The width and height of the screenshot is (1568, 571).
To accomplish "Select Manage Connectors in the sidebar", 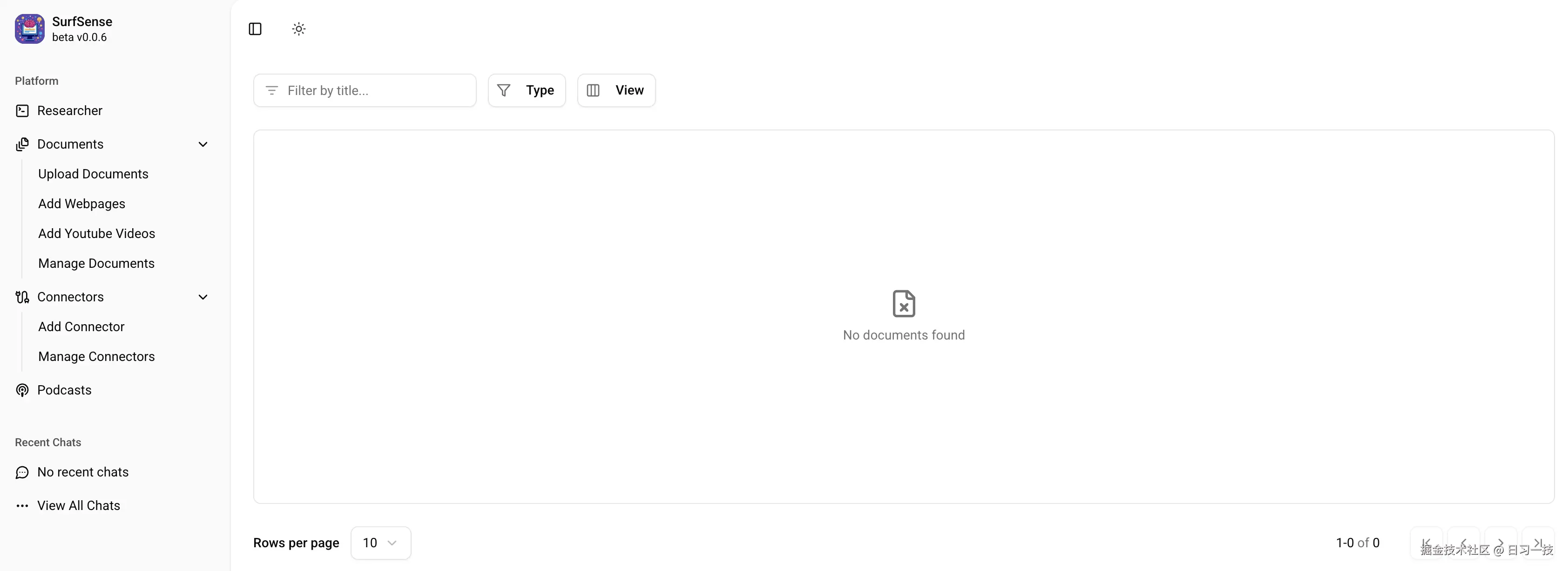I will click(x=96, y=356).
